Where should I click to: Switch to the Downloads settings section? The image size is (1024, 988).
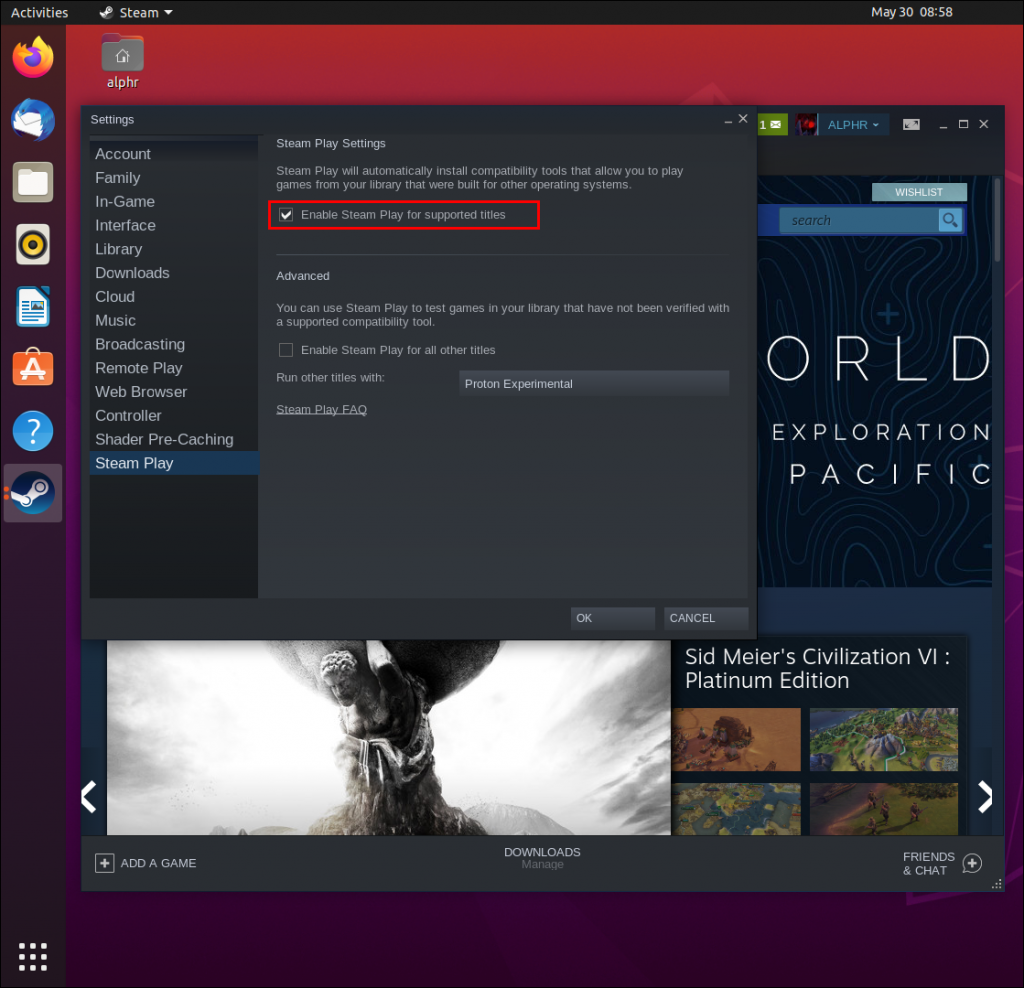[132, 272]
